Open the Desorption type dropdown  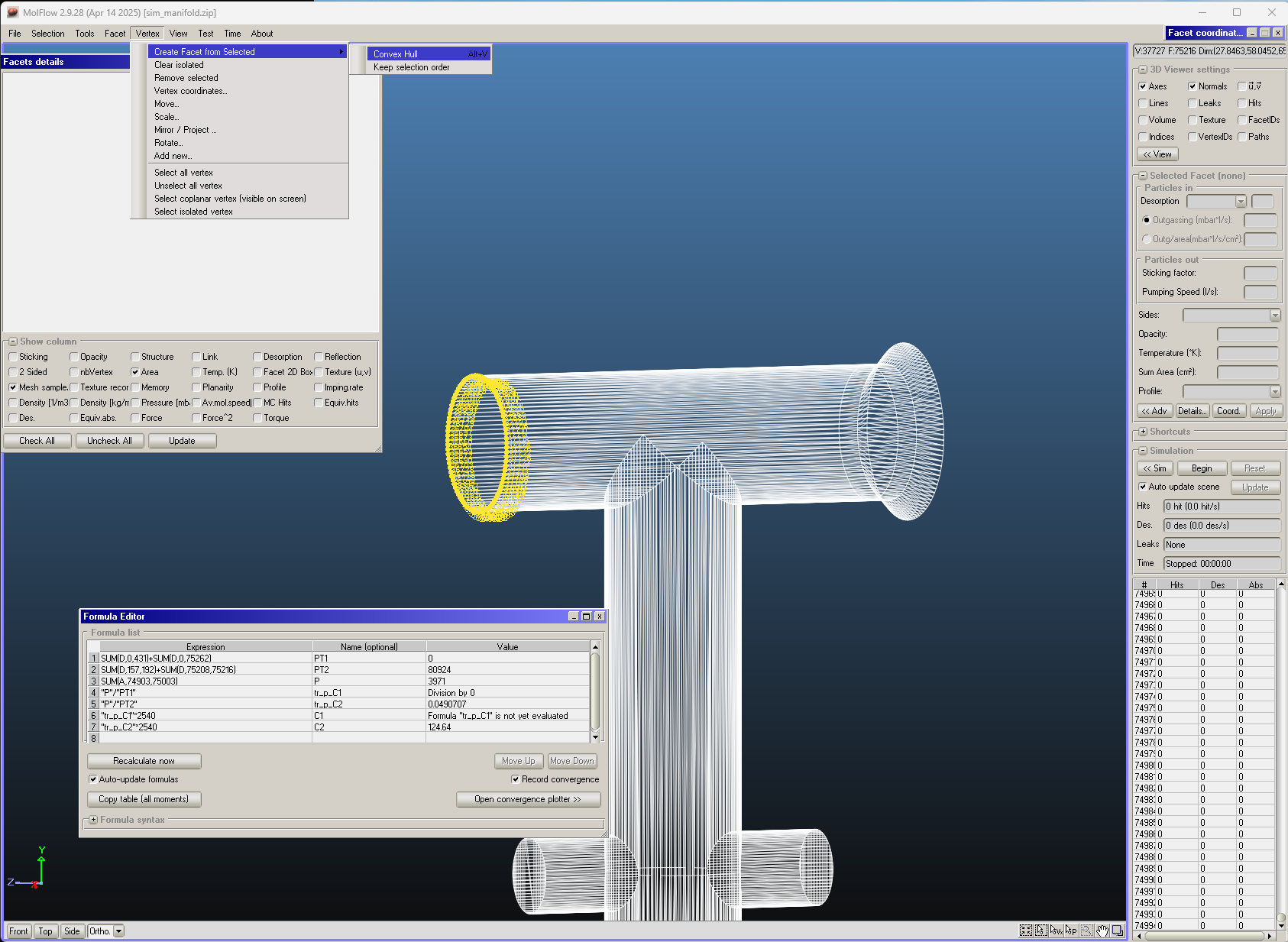(x=1241, y=202)
